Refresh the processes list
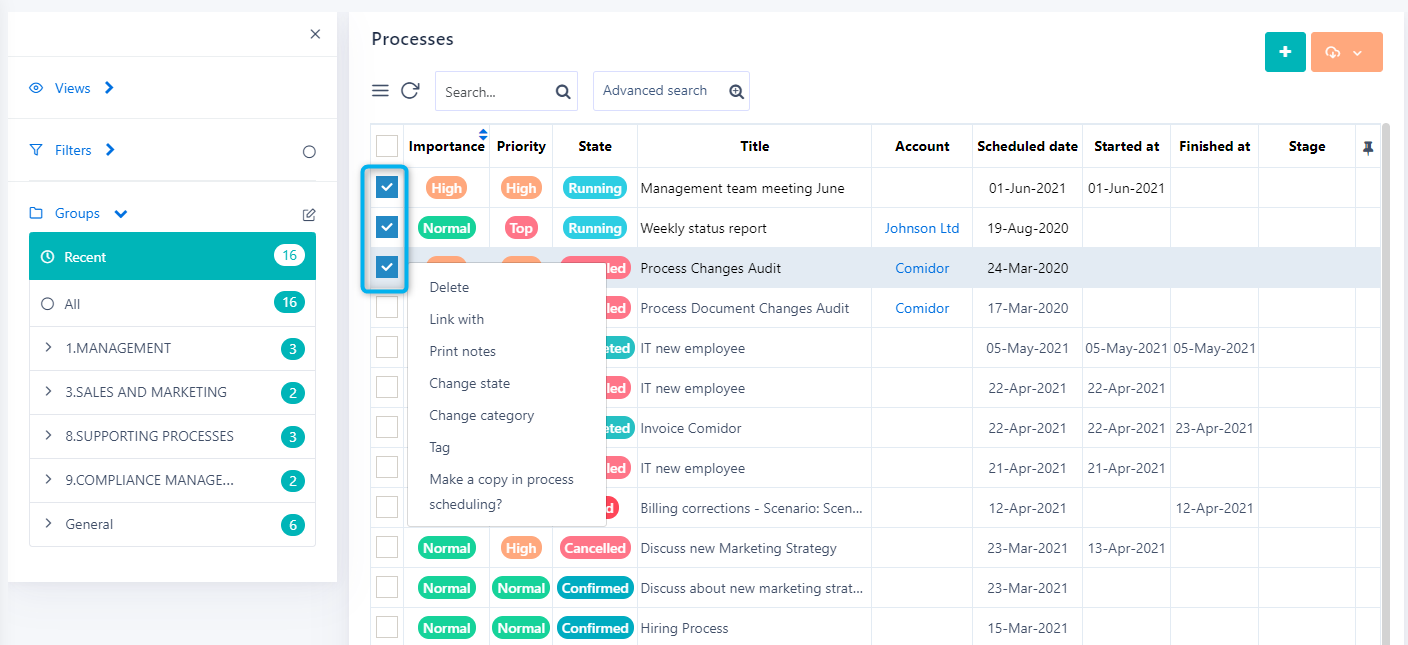This screenshot has width=1408, height=645. 410,91
